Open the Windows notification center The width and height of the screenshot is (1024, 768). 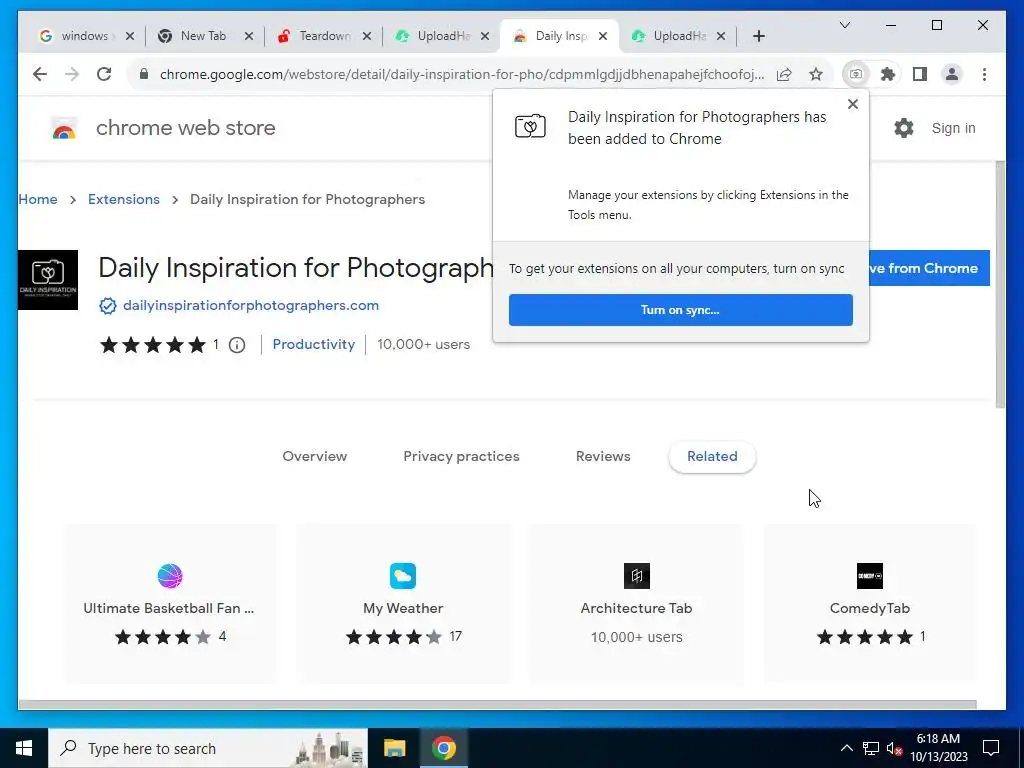point(991,748)
